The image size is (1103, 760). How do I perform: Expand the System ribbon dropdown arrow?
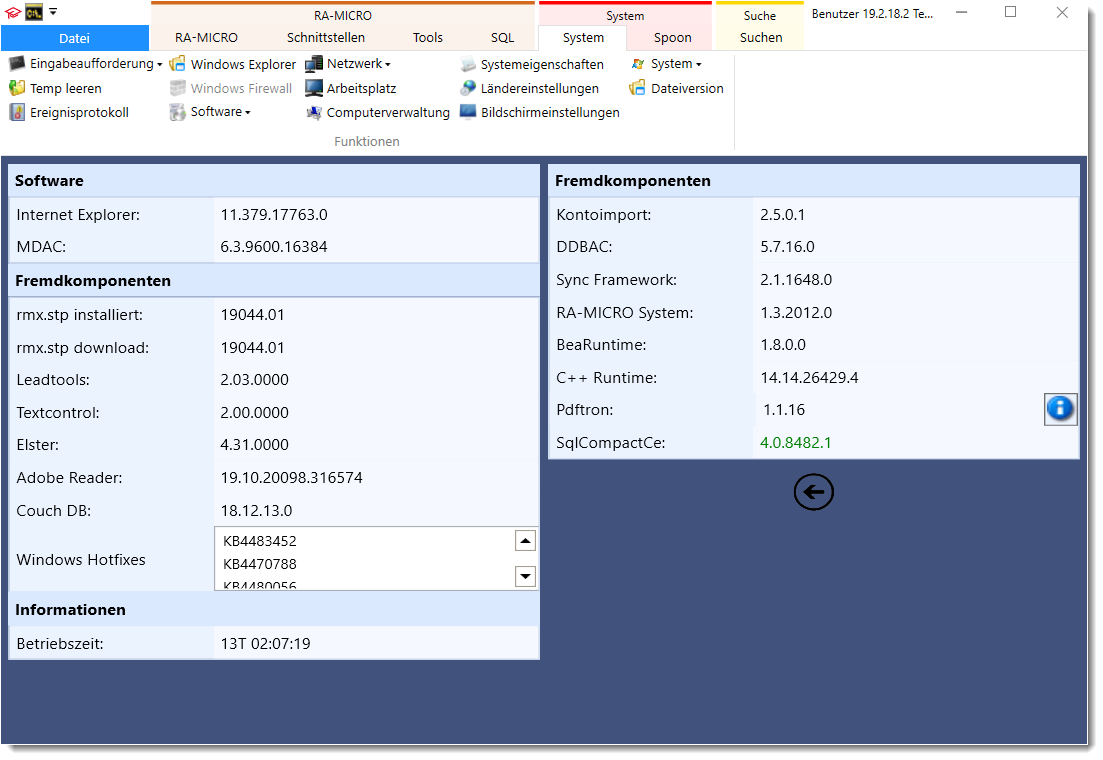pyautogui.click(x=699, y=65)
